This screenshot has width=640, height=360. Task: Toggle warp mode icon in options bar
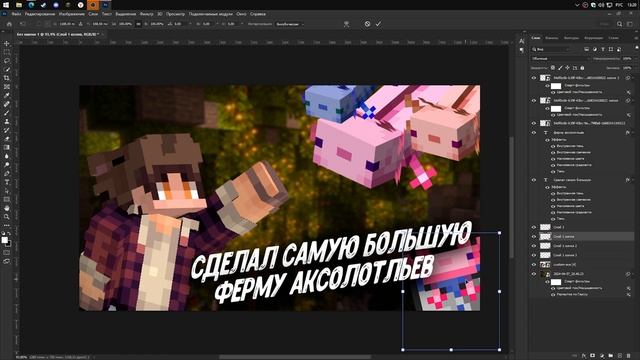(x=346, y=24)
